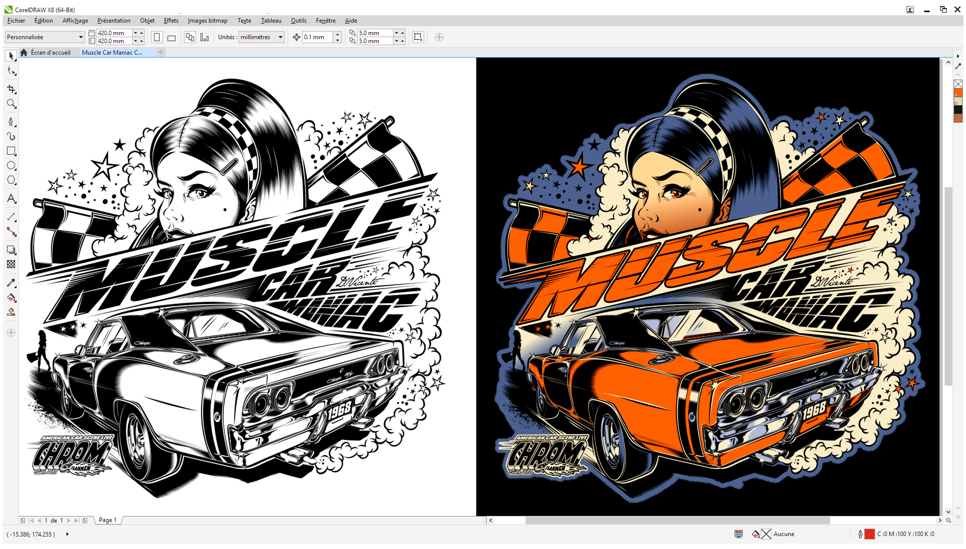Select the Color Eyedropper tool
Screen dimensions: 966x549
[11, 283]
